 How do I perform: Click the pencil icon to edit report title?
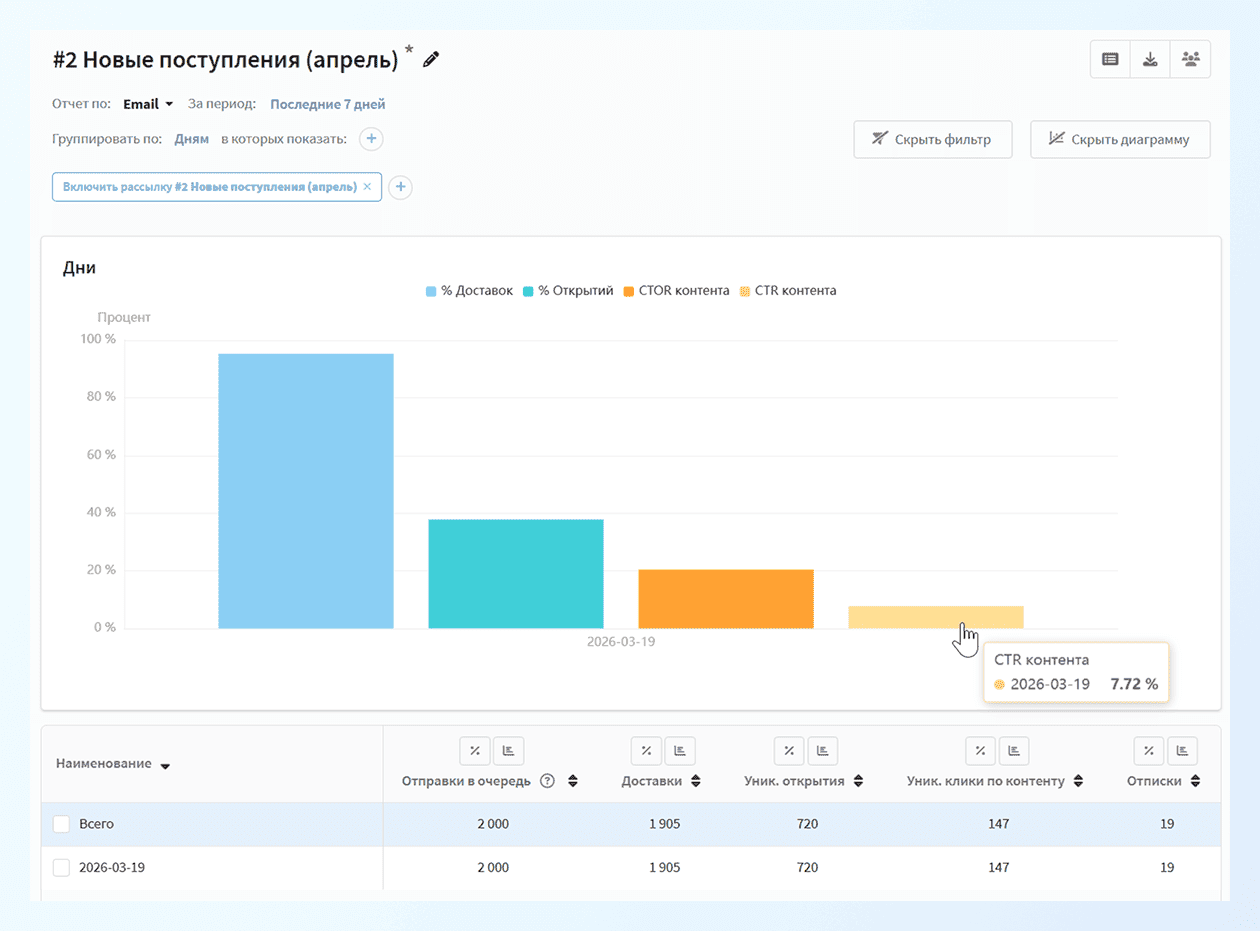(431, 60)
